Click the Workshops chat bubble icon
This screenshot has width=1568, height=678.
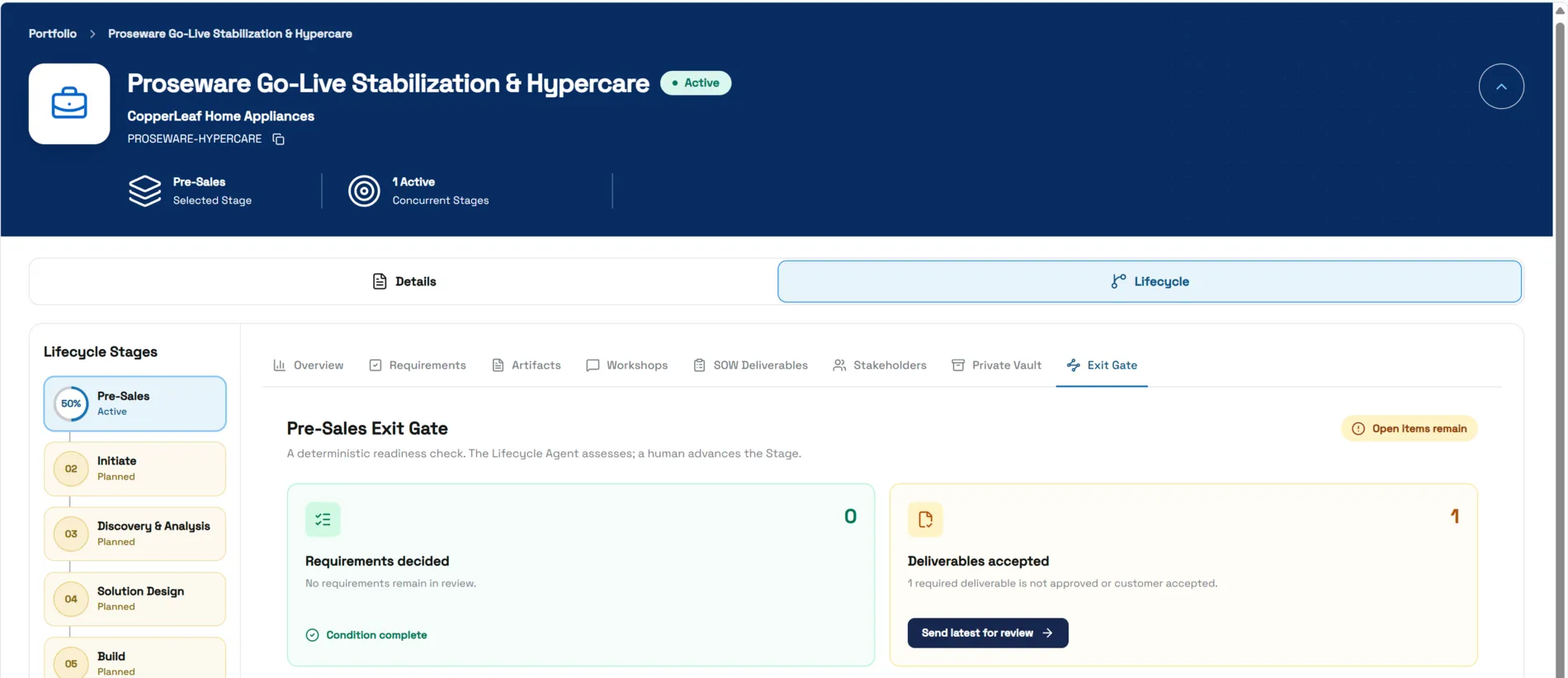pos(593,365)
